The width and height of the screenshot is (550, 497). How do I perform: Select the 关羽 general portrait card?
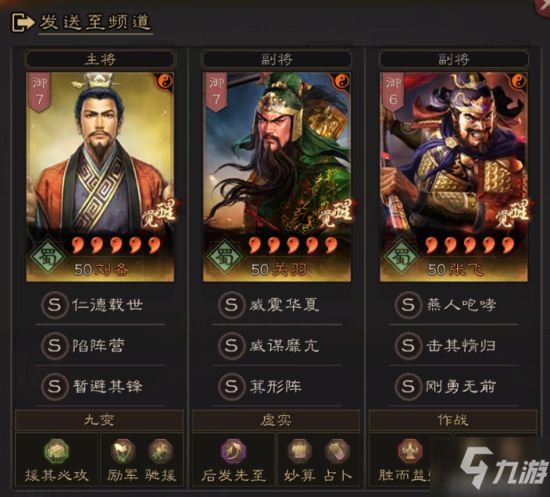pos(277,177)
